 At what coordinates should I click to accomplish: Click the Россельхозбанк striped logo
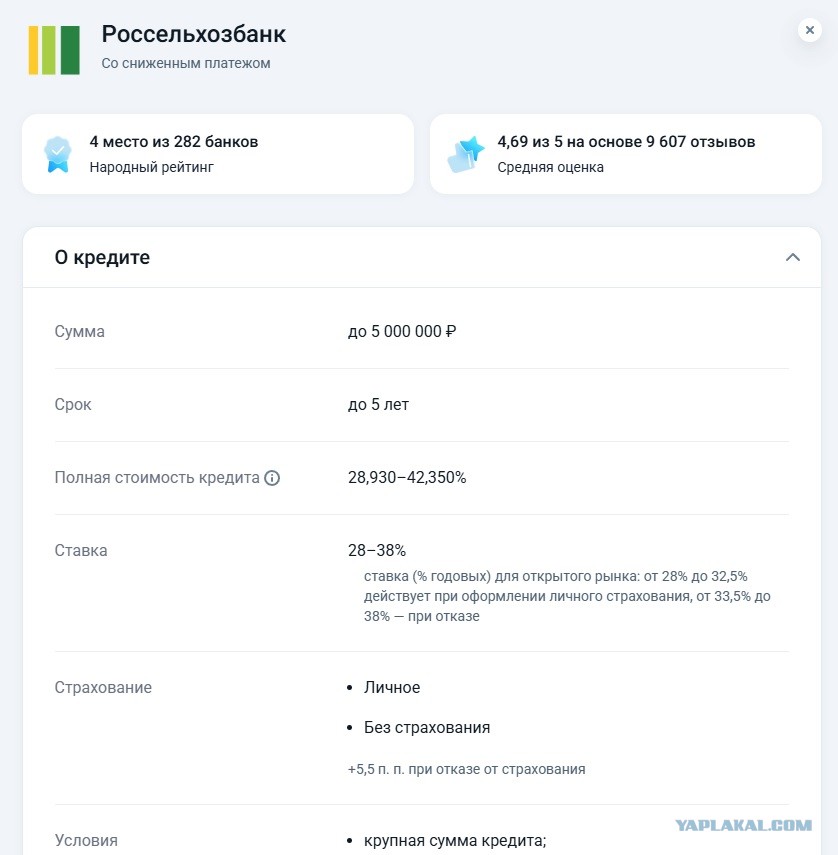click(x=54, y=50)
